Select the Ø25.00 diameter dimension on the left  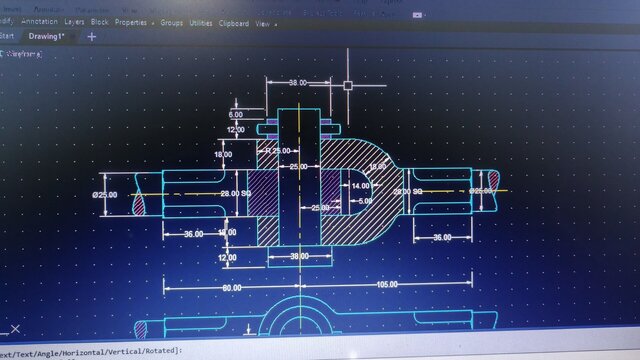point(105,195)
